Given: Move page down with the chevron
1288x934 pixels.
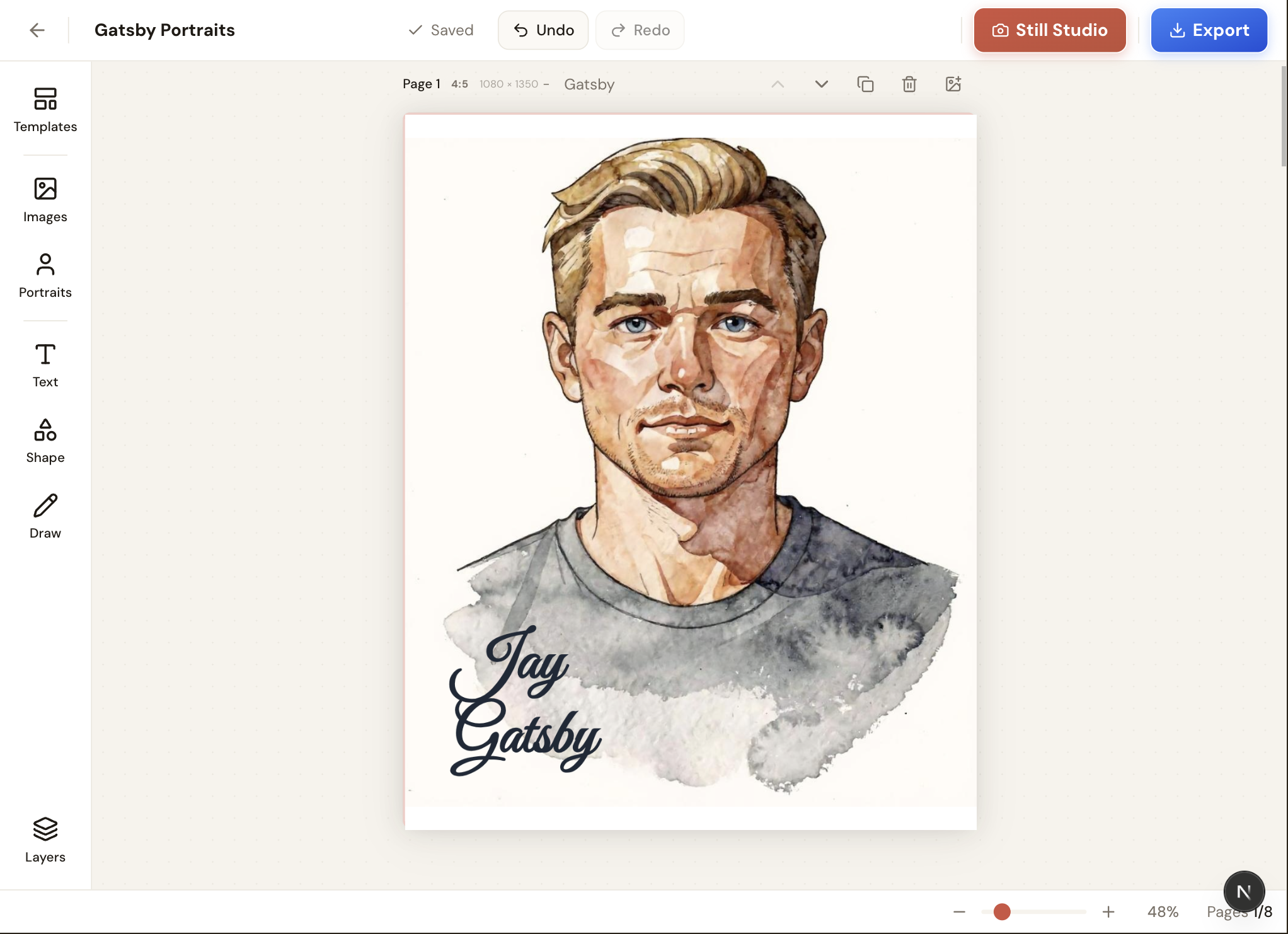Looking at the screenshot, I should pos(822,84).
